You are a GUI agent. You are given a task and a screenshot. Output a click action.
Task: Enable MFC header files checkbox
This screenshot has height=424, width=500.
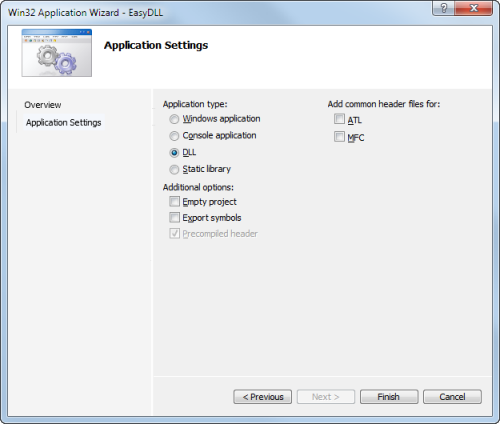pyautogui.click(x=339, y=137)
